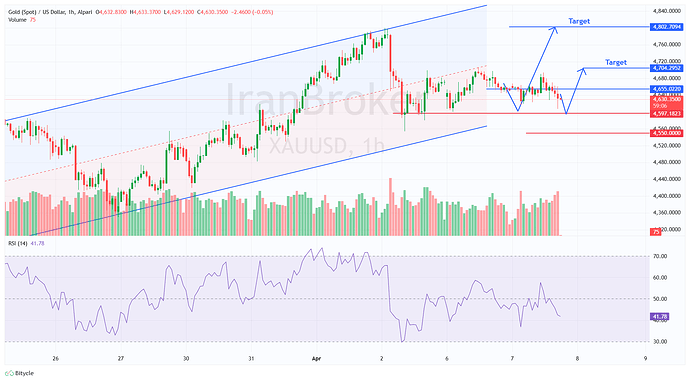Click the 4,400.0000 price axis tick

point(667,196)
